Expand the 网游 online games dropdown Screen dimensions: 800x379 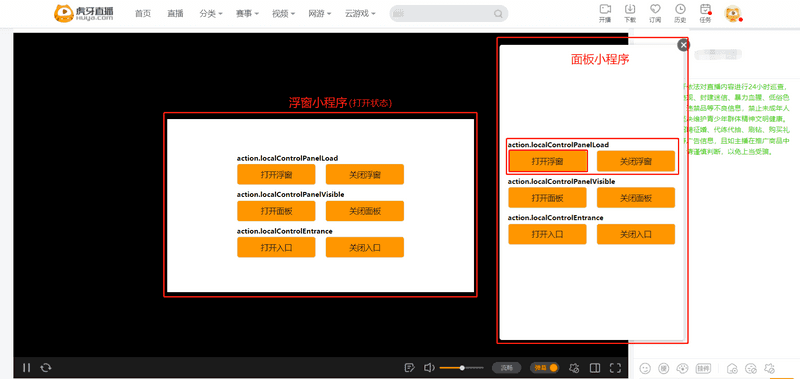pyautogui.click(x=320, y=14)
